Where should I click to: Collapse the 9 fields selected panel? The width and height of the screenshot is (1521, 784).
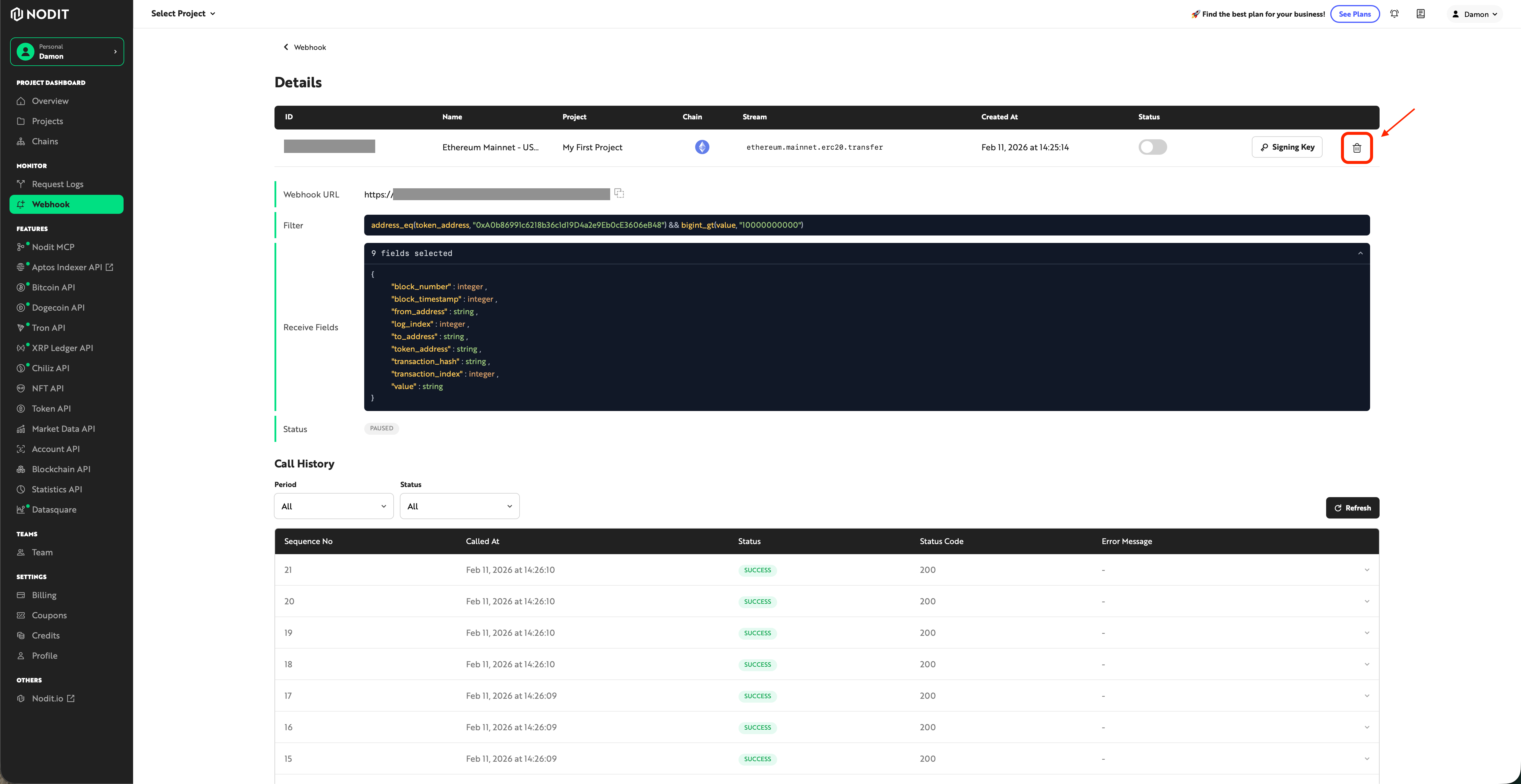(x=1360, y=253)
